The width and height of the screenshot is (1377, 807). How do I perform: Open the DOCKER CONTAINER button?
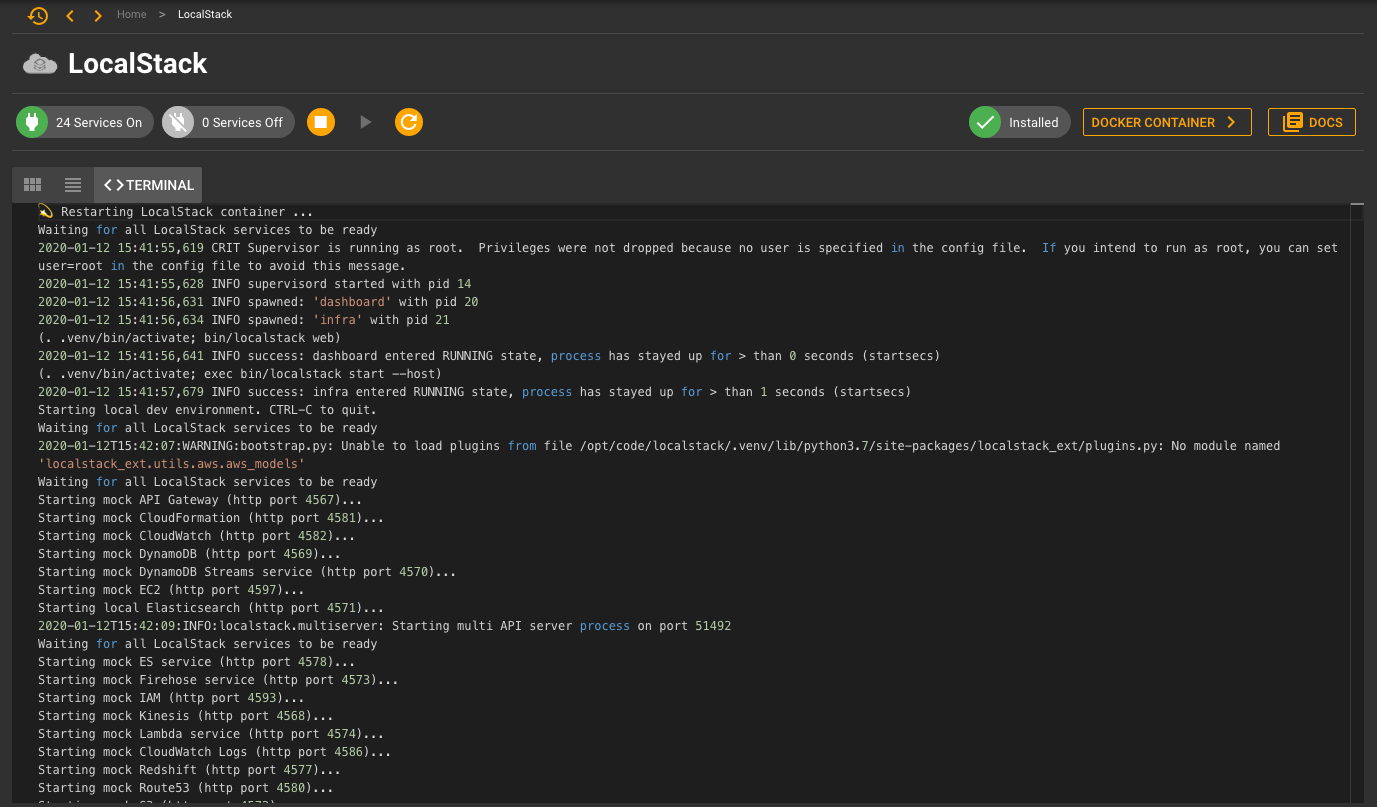(x=1167, y=122)
